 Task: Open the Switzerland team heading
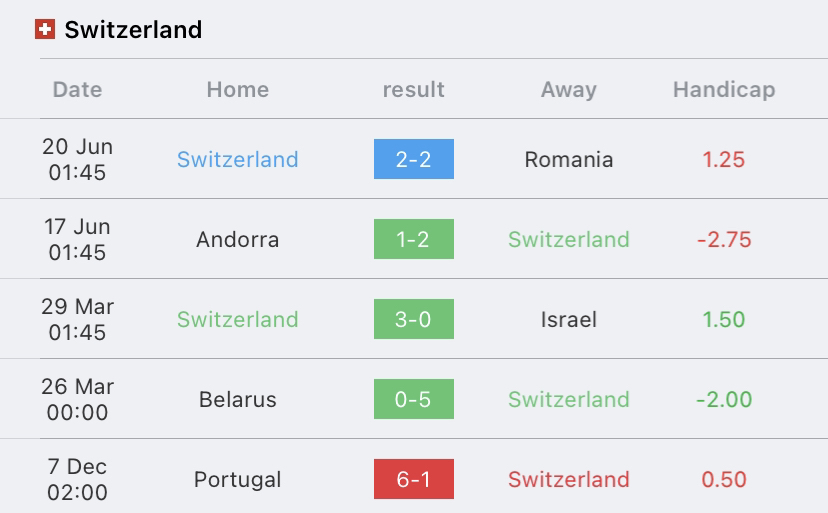[133, 30]
